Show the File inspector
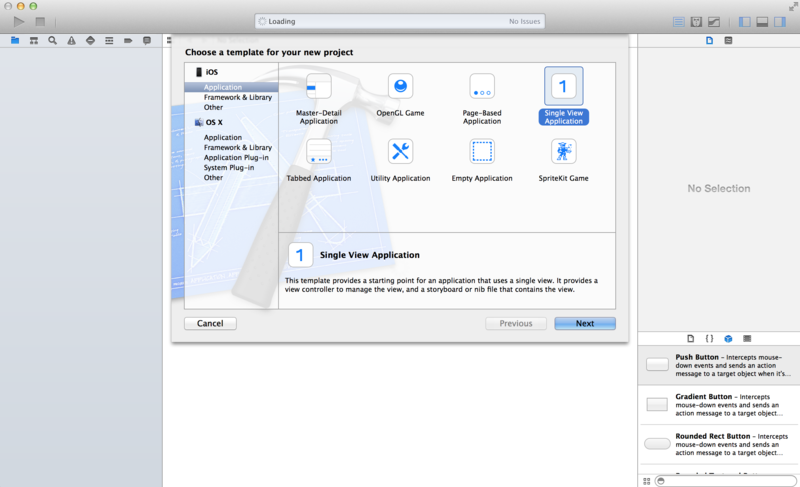This screenshot has width=800, height=487. tap(710, 40)
